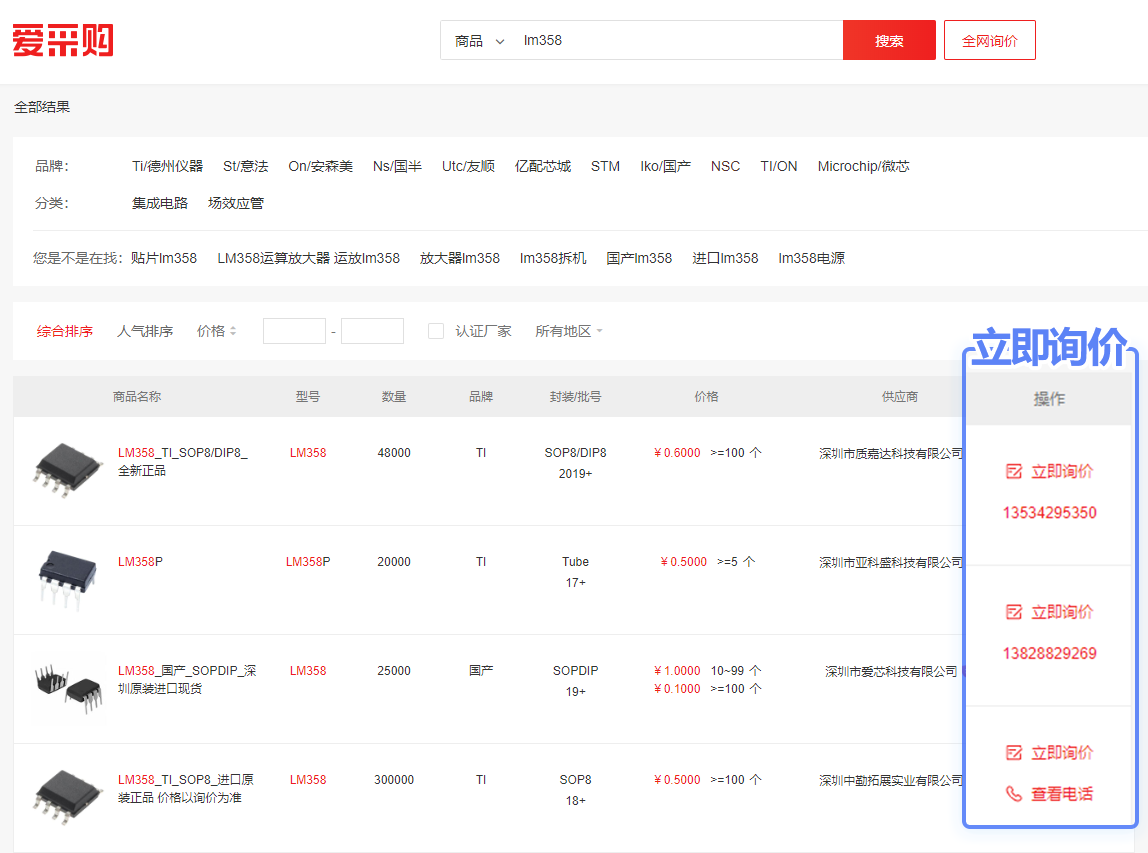Open the 商品 search type dropdown
1148x853 pixels.
[479, 41]
